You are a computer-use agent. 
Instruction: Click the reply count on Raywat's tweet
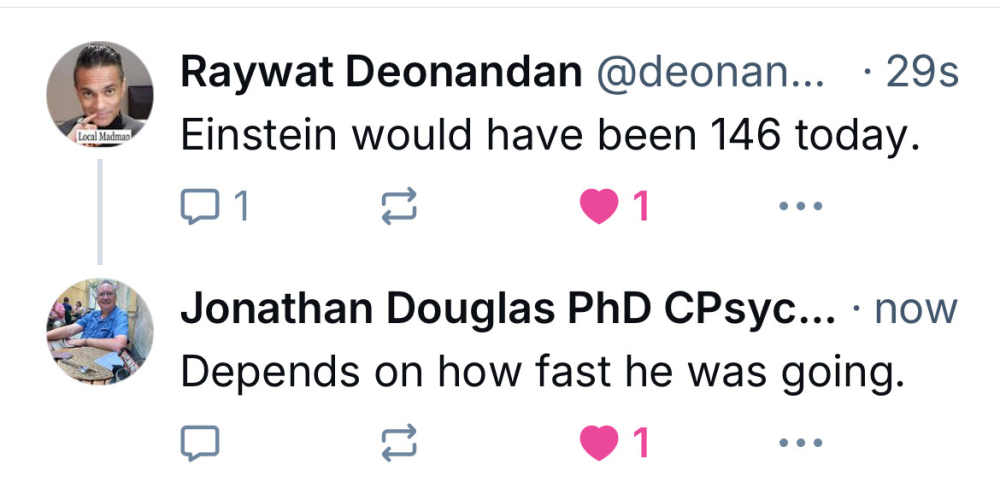point(240,207)
